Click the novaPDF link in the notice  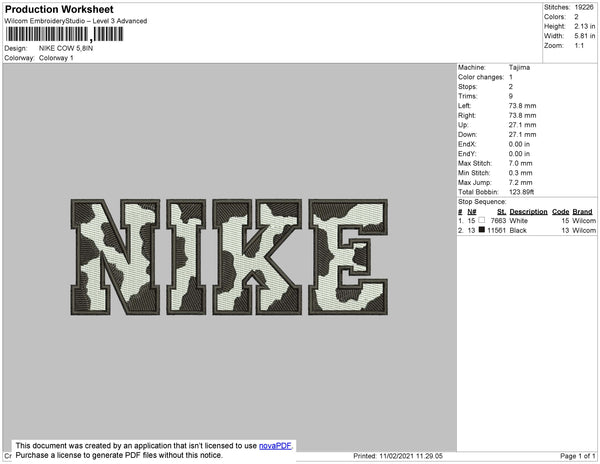click(x=277, y=445)
